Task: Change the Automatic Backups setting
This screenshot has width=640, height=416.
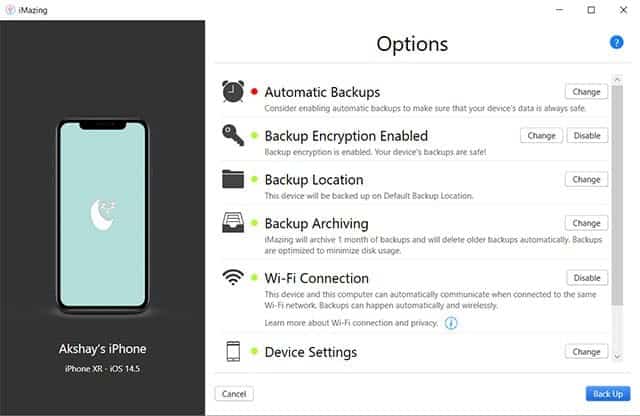Action: tap(586, 92)
